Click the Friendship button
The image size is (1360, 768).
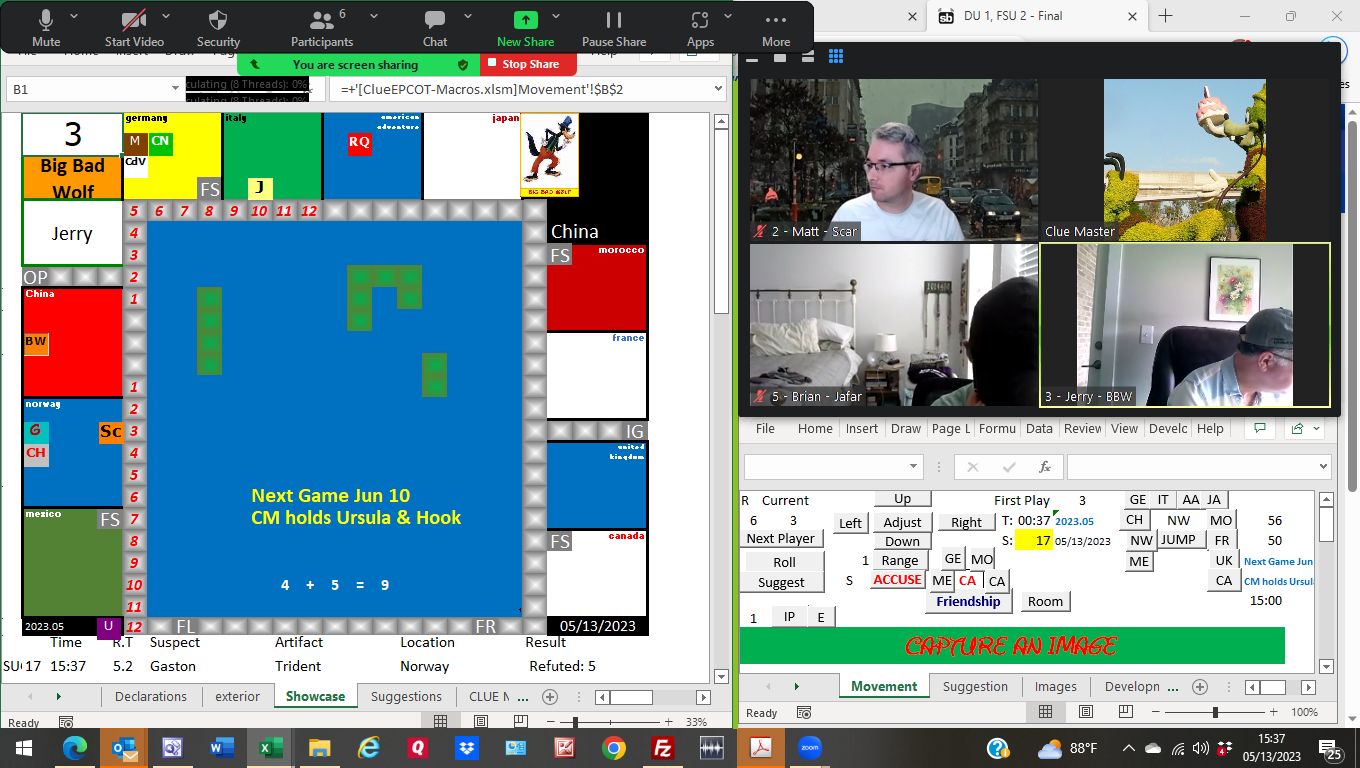point(968,601)
